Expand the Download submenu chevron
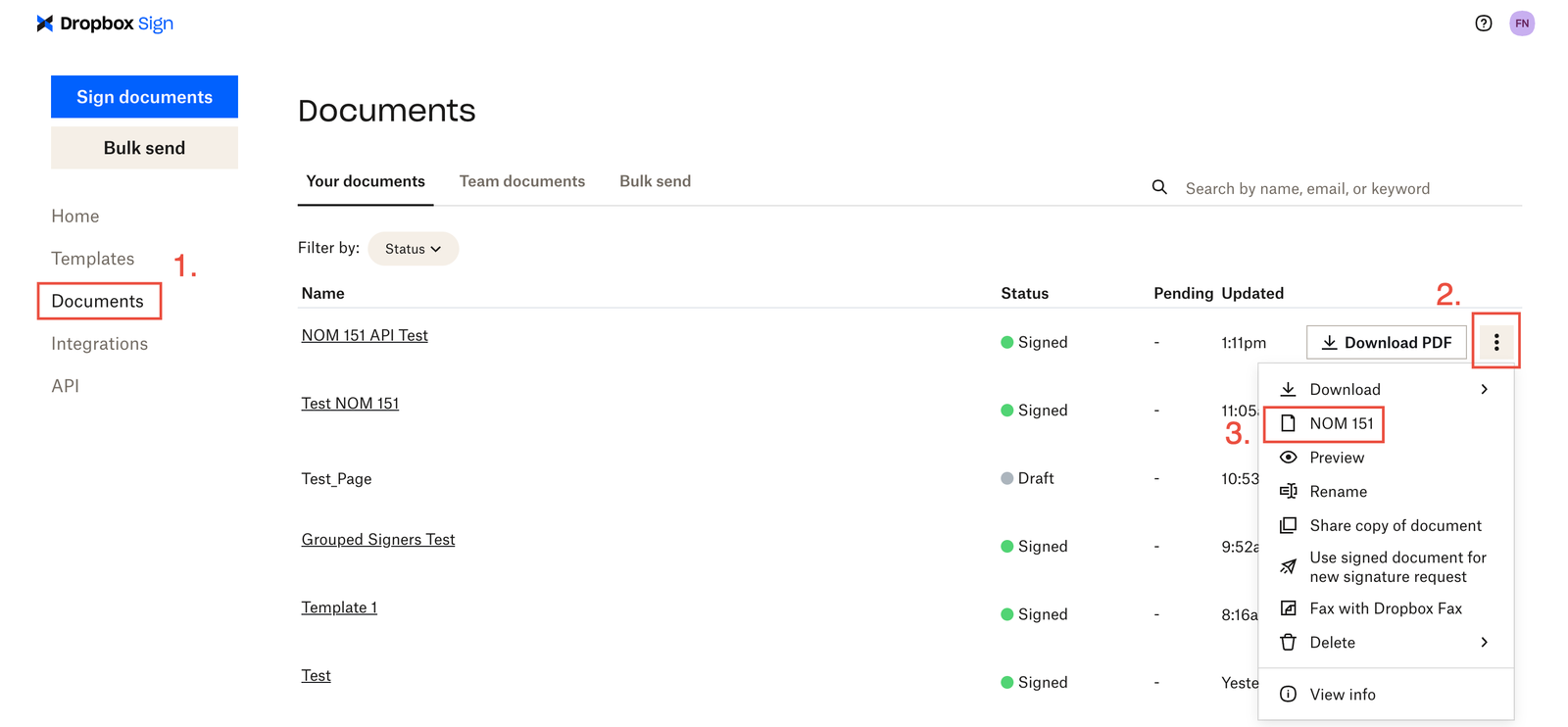The height and width of the screenshot is (727, 1568). (1485, 389)
